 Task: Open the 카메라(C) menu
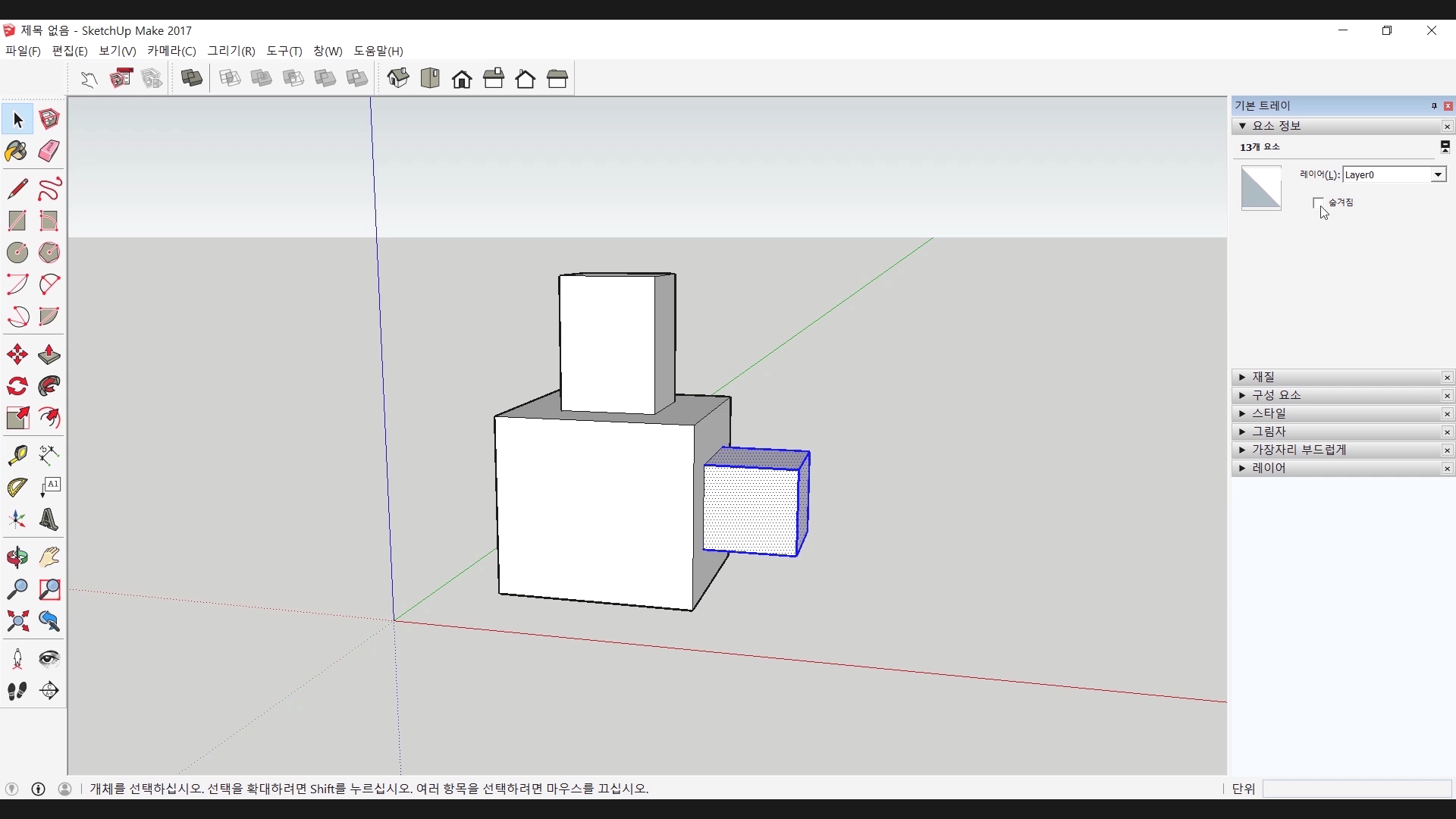click(x=171, y=51)
